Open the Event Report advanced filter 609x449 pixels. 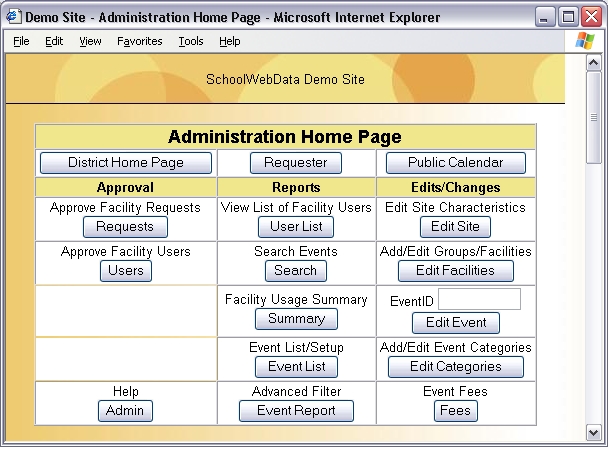click(x=296, y=411)
